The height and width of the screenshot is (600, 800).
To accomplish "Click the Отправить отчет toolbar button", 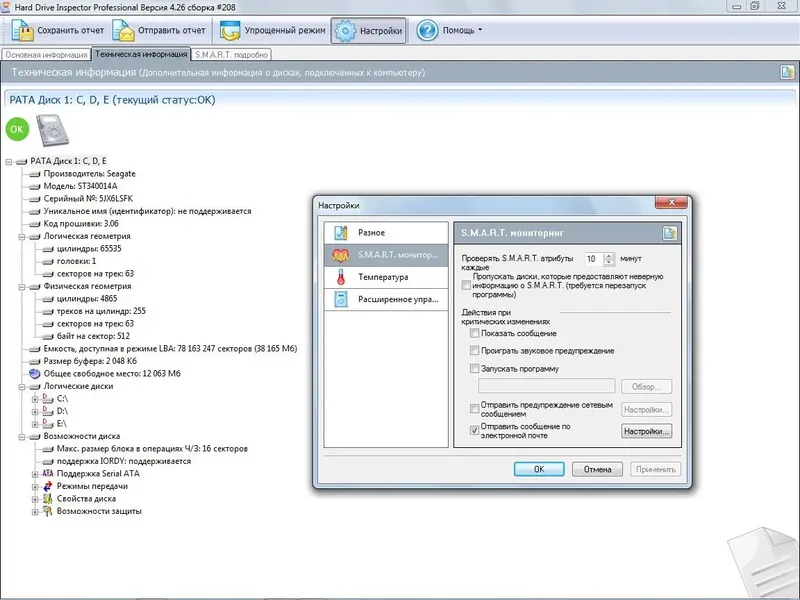I will [159, 31].
